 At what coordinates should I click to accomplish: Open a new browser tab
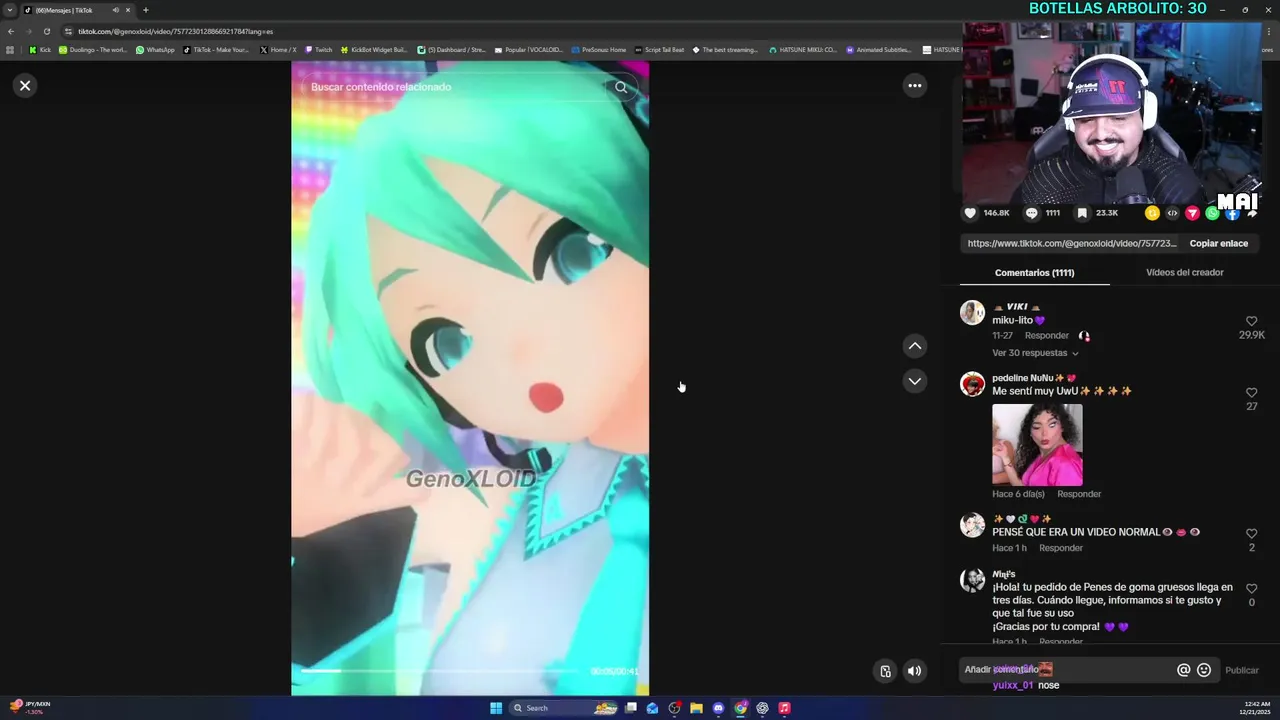[145, 10]
